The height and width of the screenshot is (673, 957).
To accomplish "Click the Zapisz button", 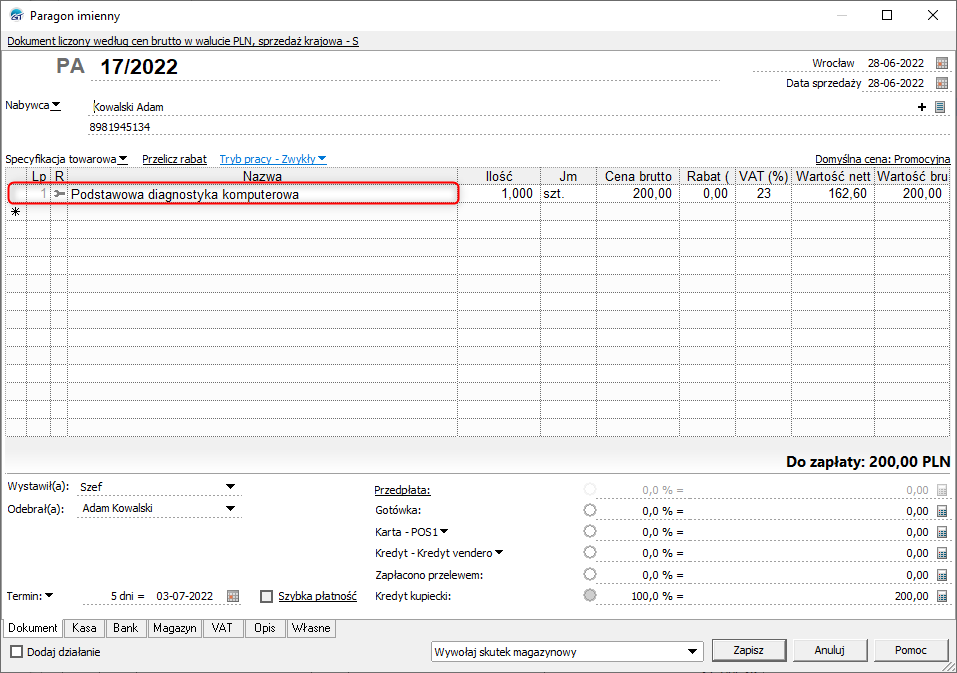I will click(748, 650).
